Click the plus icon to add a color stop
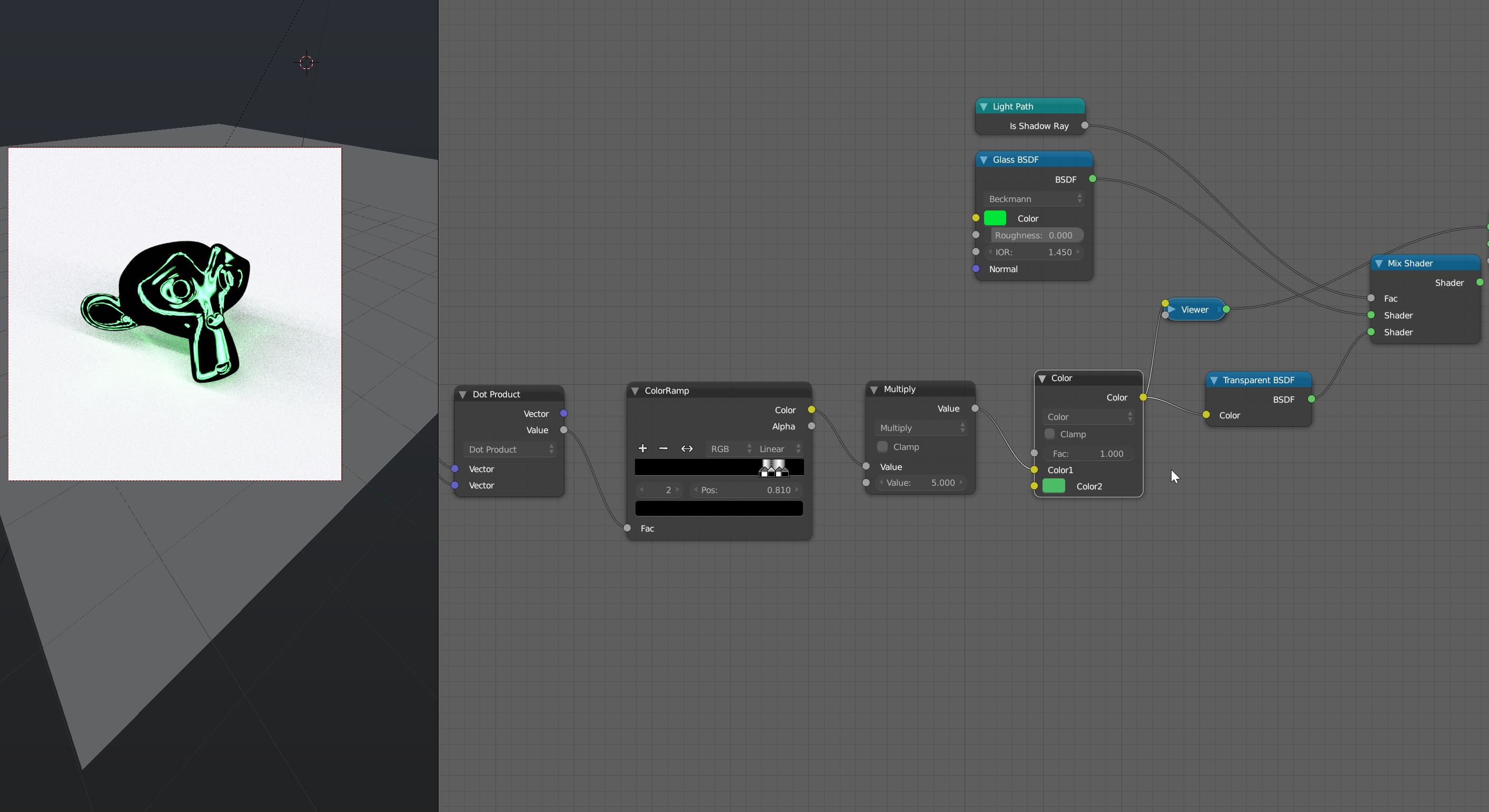Screen dimensions: 1489x812 coord(642,448)
